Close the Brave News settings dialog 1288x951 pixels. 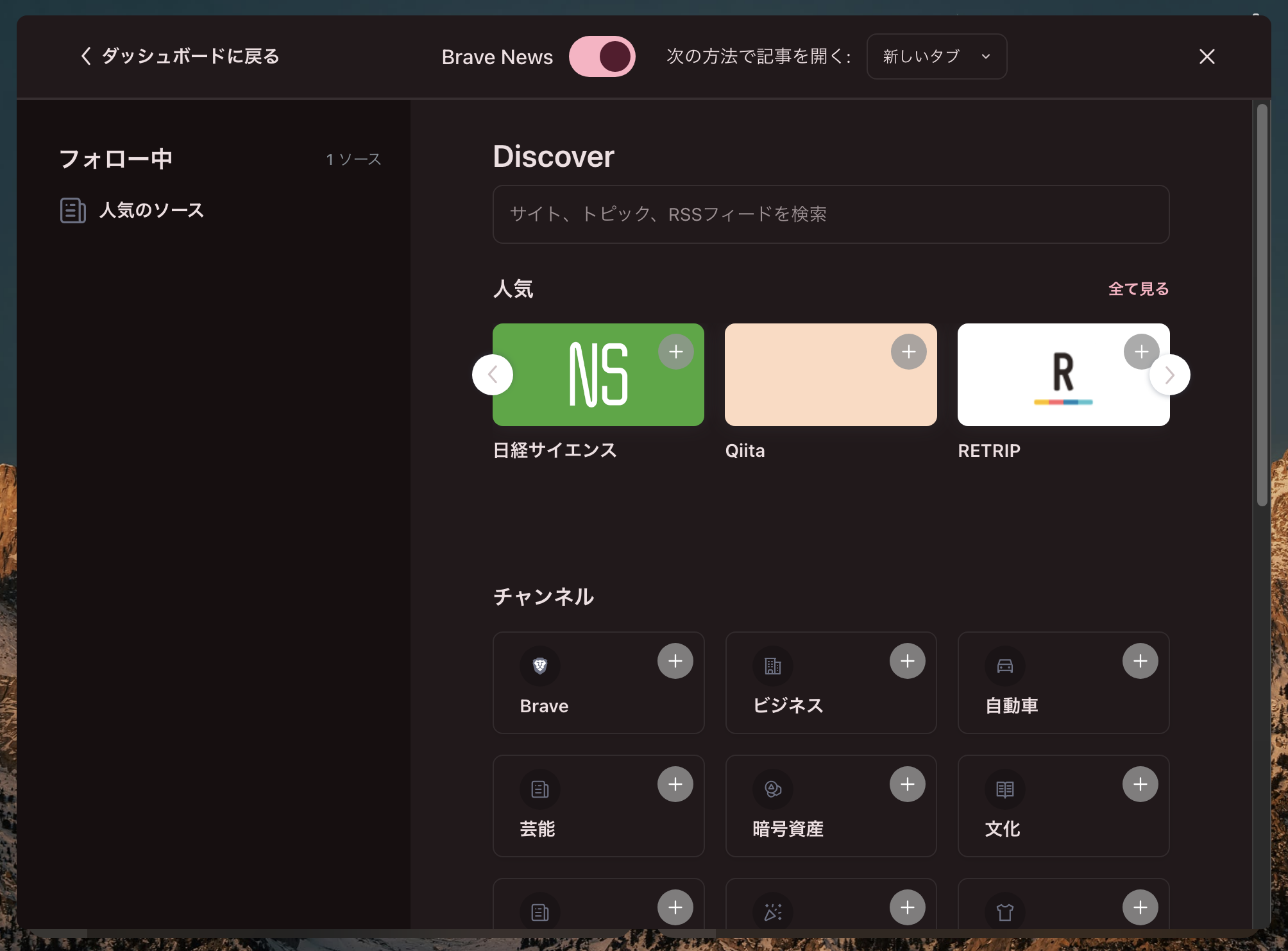(x=1207, y=56)
